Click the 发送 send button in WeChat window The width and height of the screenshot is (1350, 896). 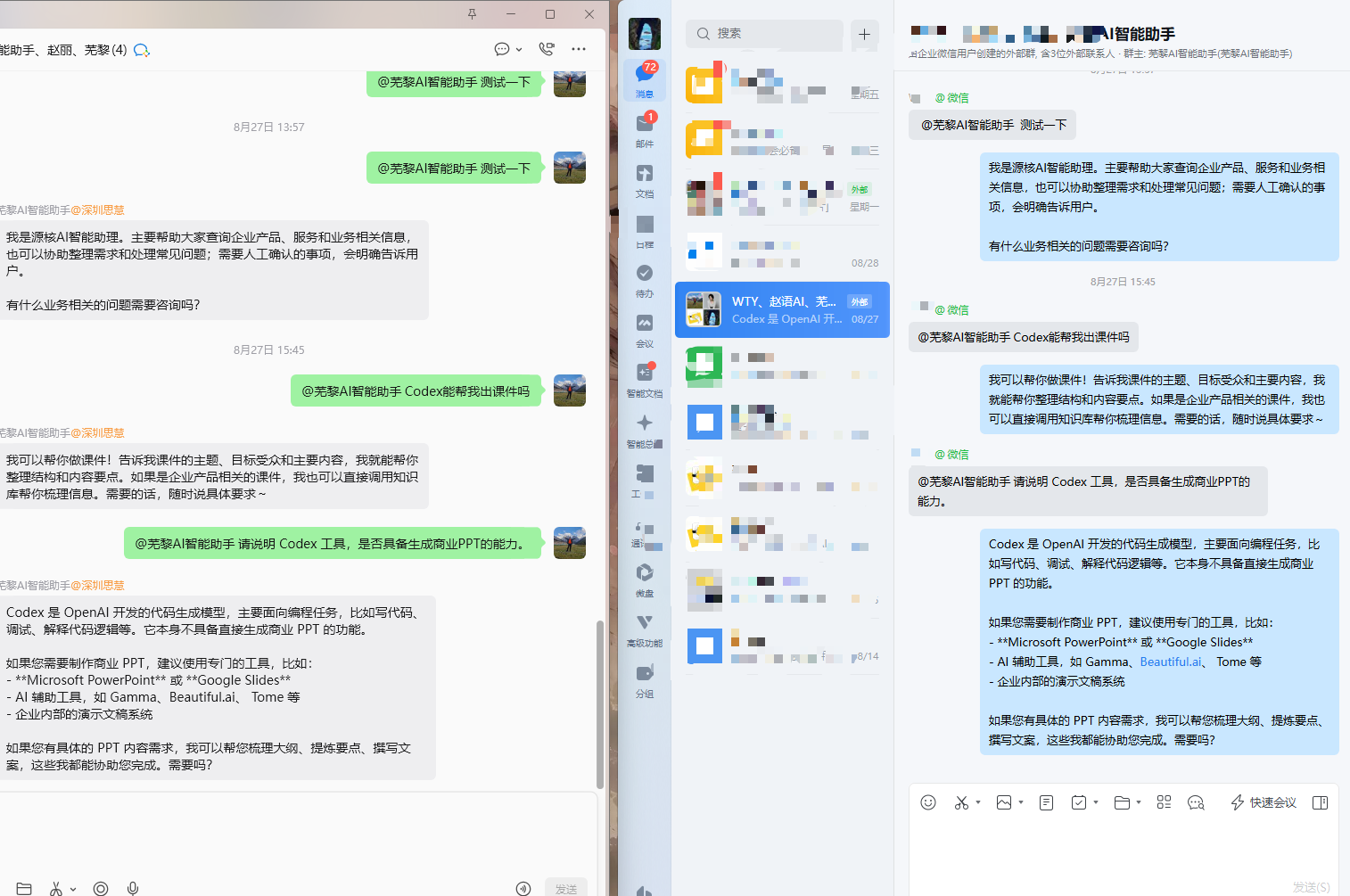coord(566,888)
